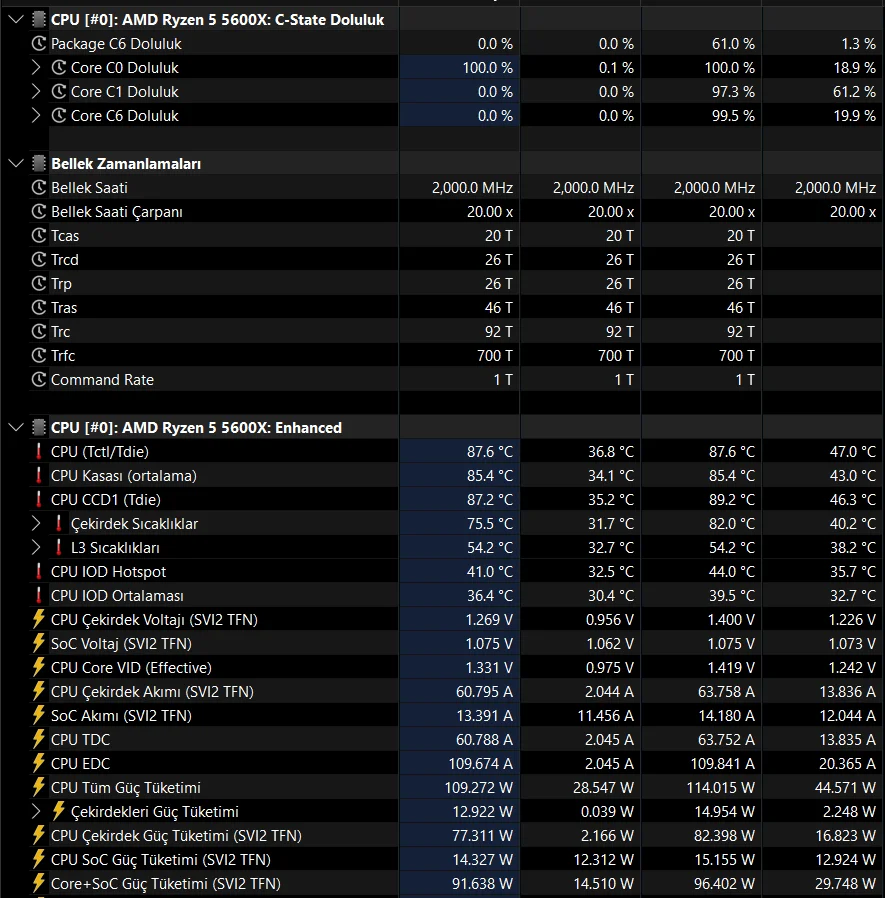Click the 61.0 % maximum Package C6 value
Screen dimensions: 885x898
[733, 44]
